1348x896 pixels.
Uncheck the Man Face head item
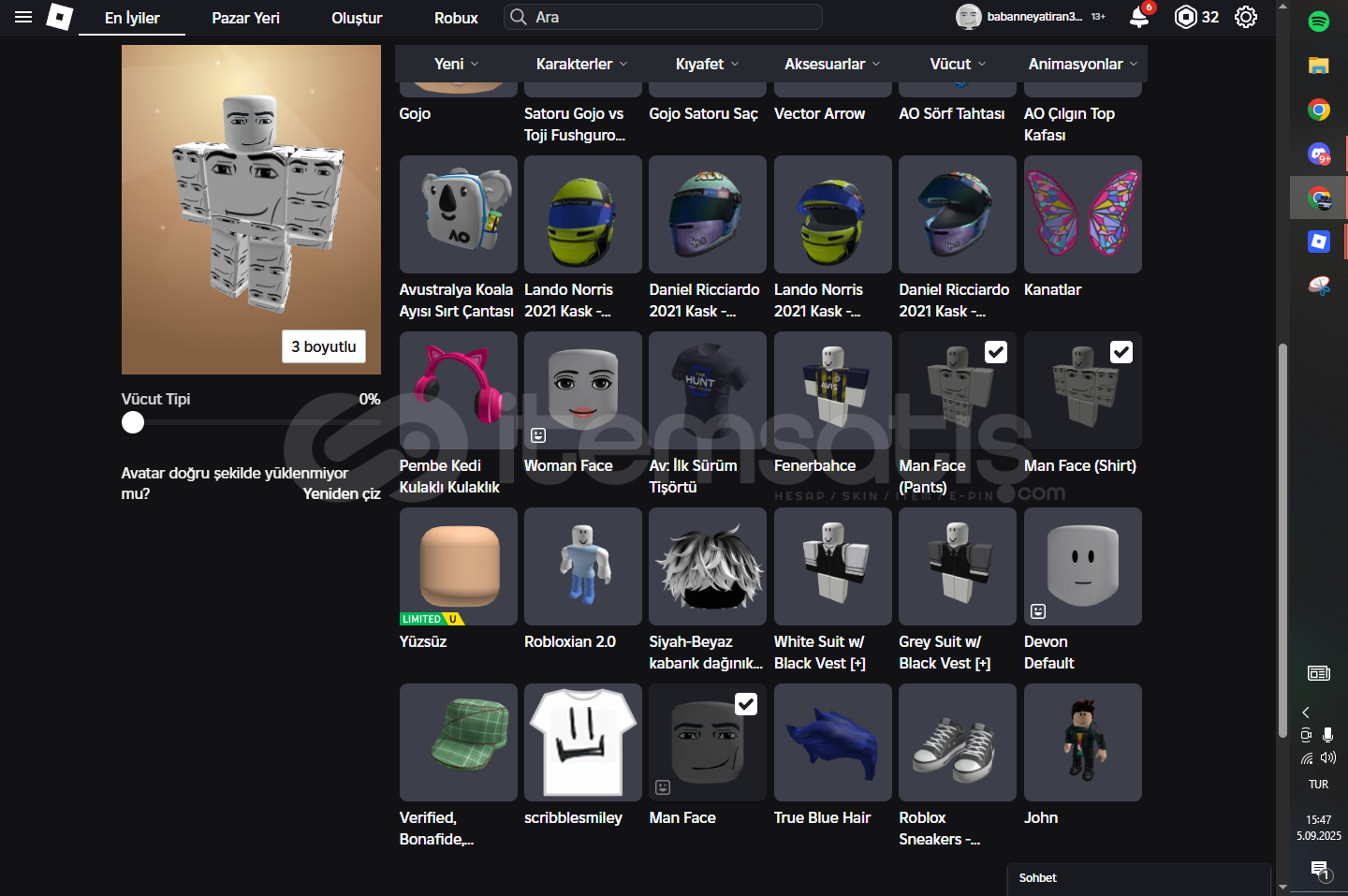pos(746,704)
